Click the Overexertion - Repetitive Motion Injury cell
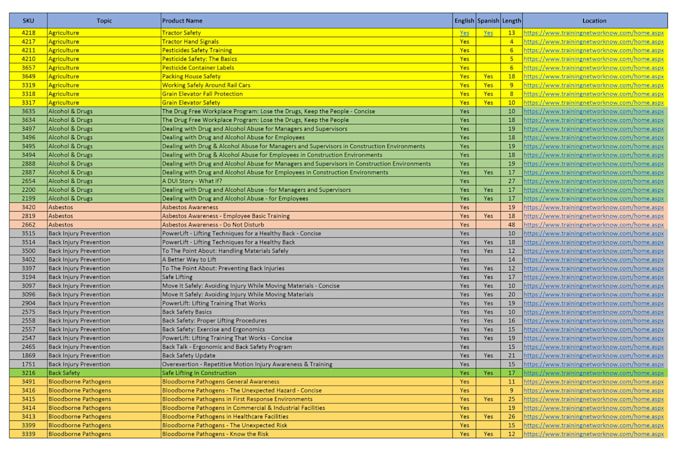This screenshot has height=451, width=680. pos(307,364)
